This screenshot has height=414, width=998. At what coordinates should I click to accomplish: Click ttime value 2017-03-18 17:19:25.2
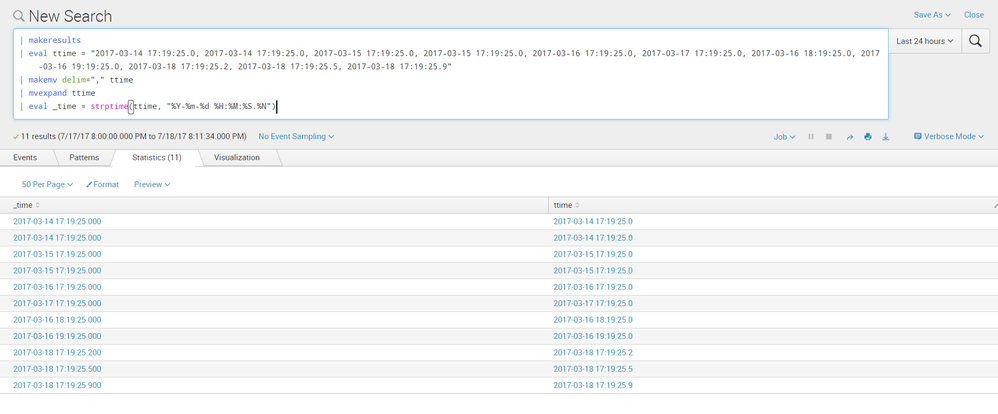[593, 352]
